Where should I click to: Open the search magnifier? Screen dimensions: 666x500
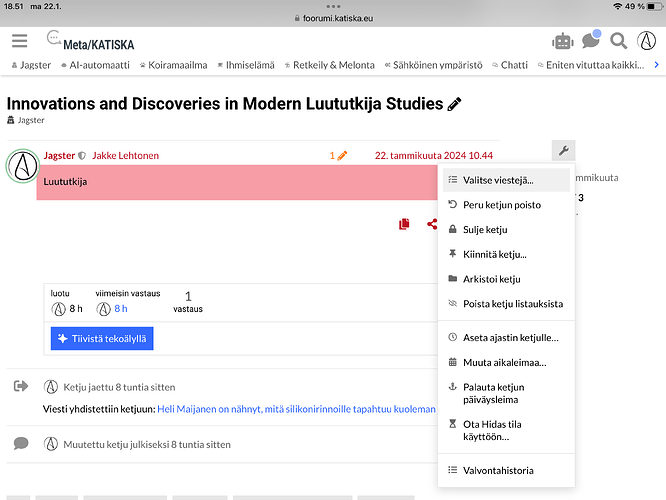click(618, 41)
